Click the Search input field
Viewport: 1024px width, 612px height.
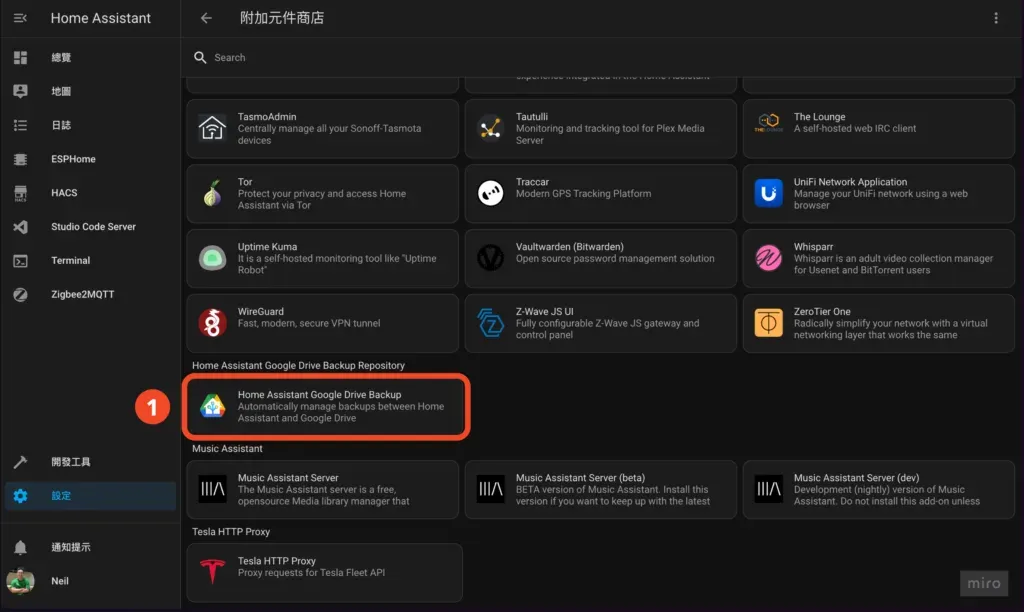[400, 57]
